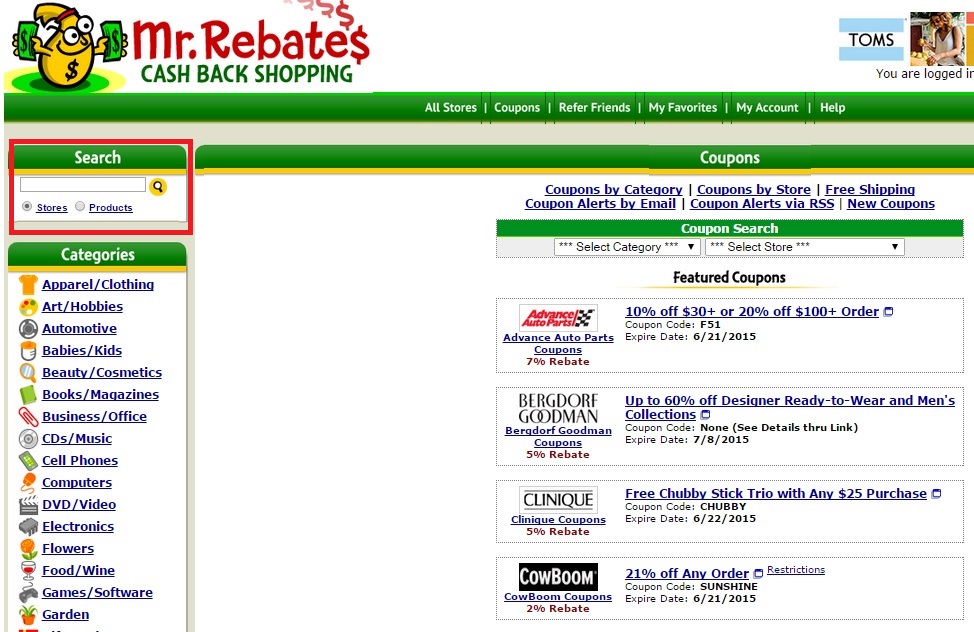Open the Garden category link
The image size is (974, 632).
(66, 615)
